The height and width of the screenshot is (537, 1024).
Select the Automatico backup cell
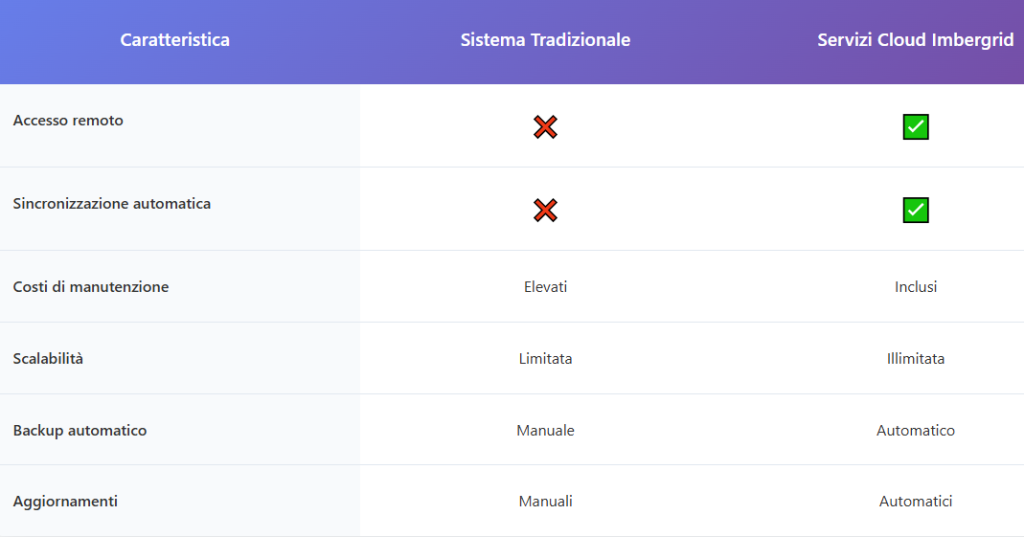pos(915,430)
